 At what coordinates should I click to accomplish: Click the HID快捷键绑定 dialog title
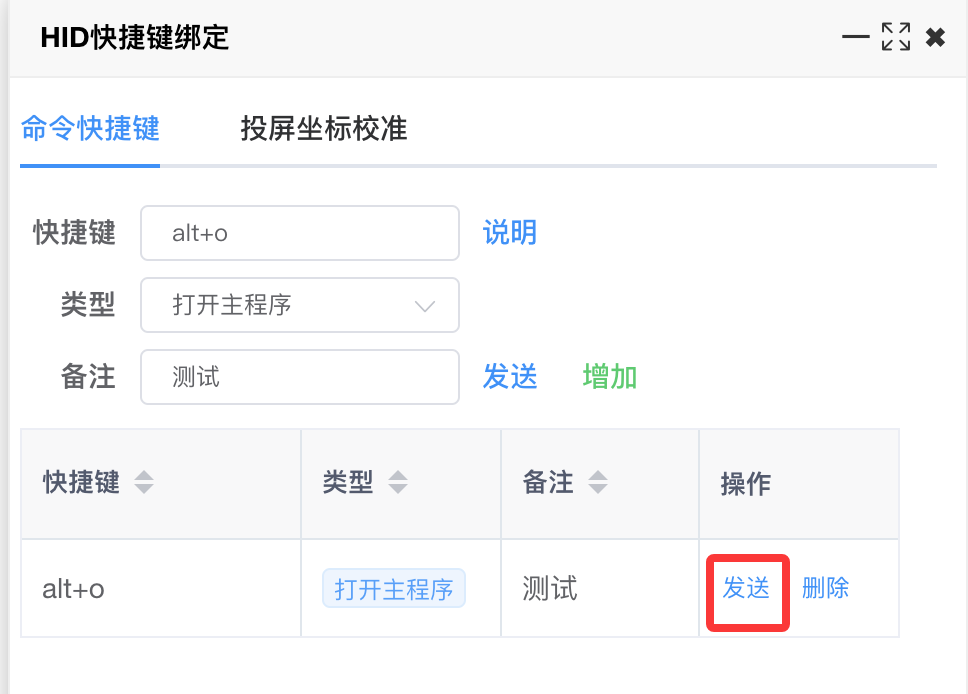135,38
